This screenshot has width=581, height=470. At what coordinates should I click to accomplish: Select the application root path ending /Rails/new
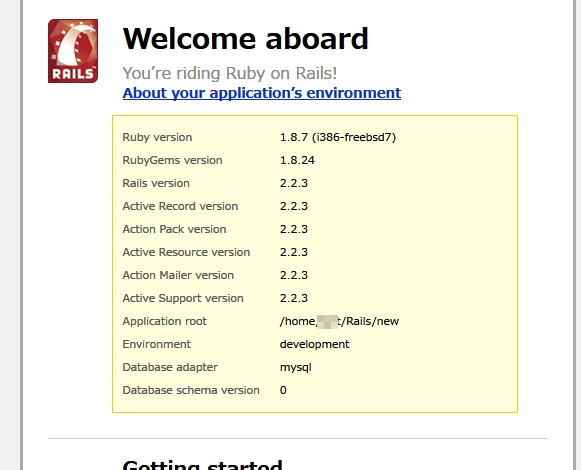point(339,321)
